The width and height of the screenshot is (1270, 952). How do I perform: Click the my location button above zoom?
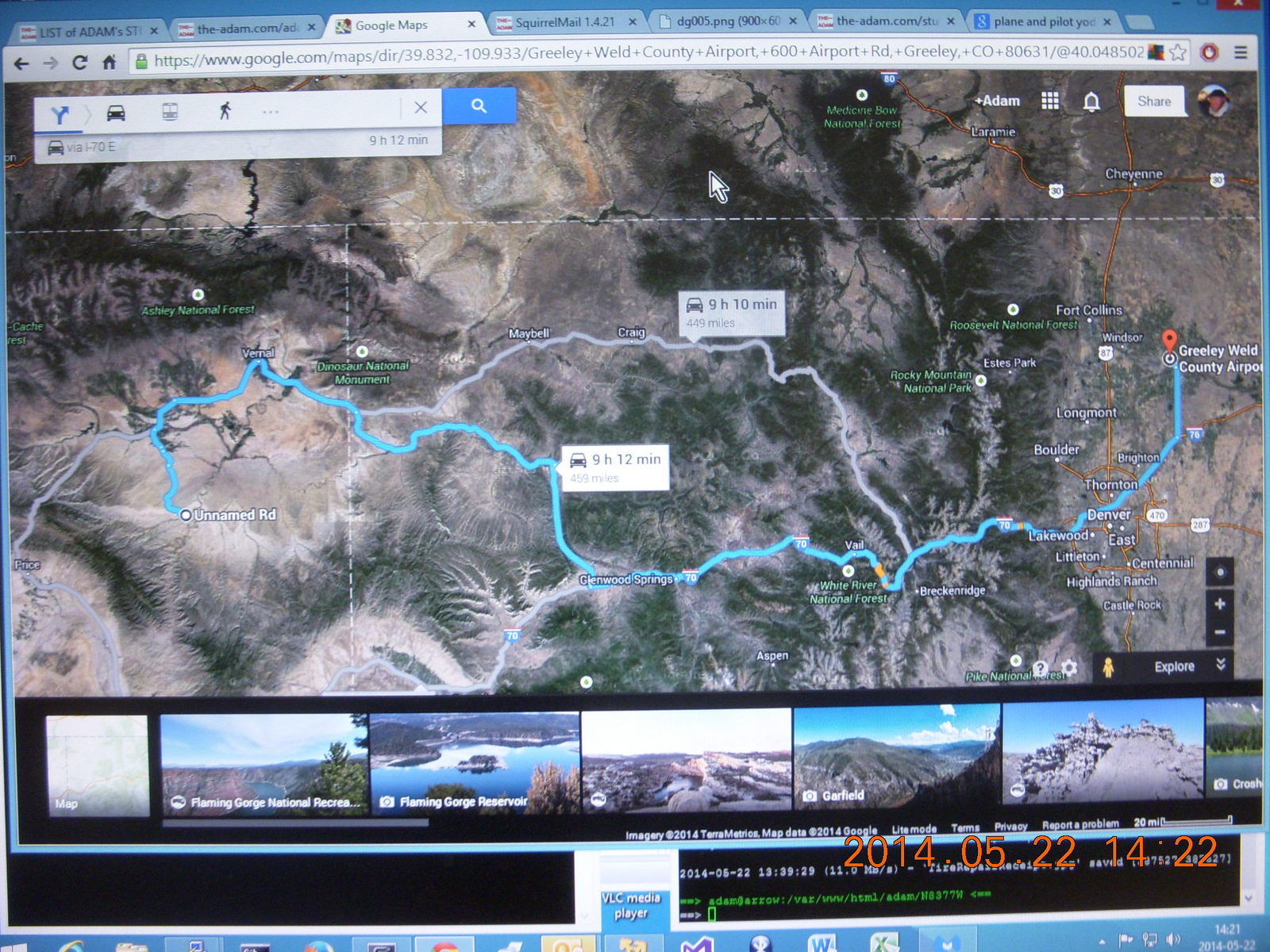1220,571
